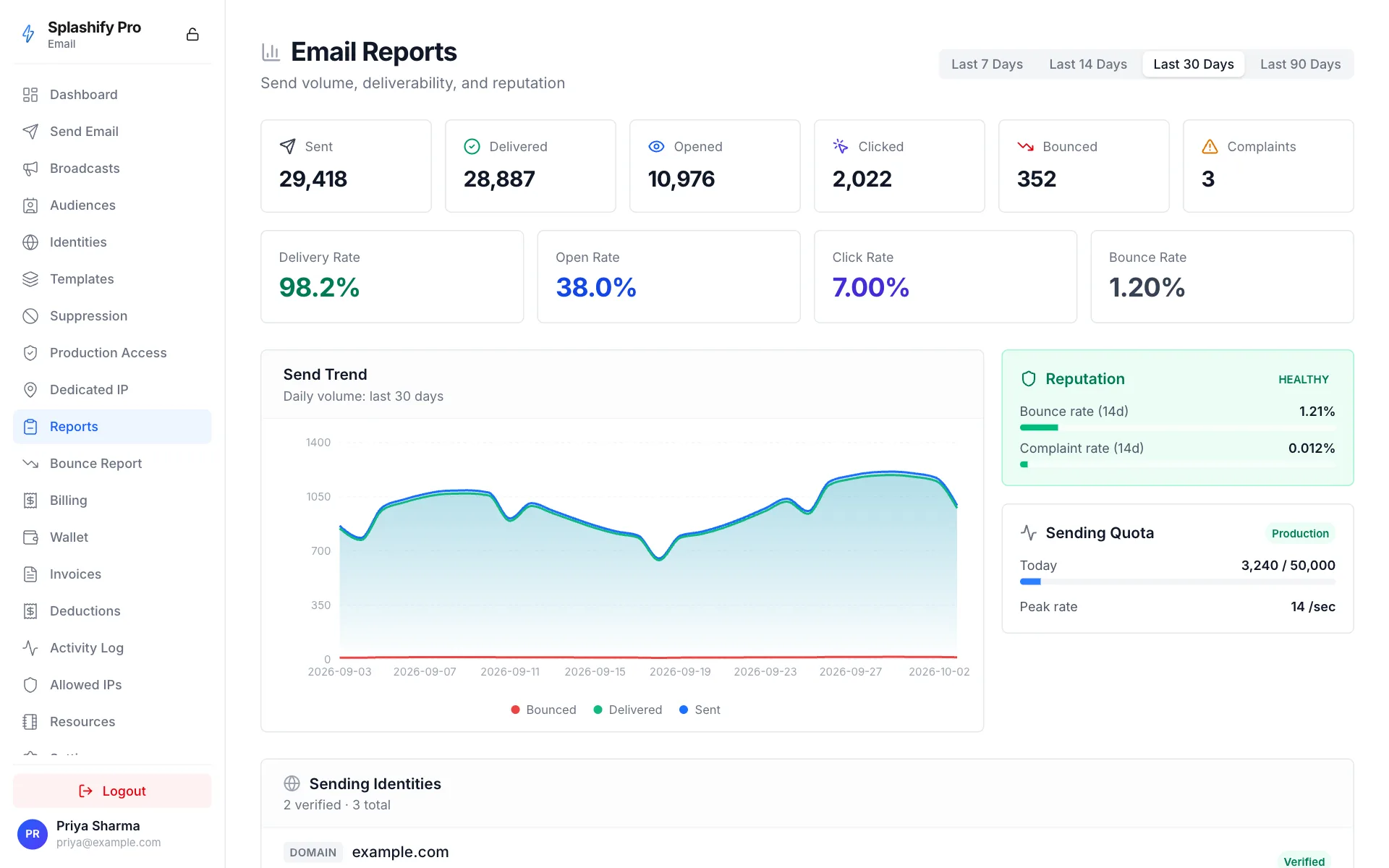This screenshot has width=1389, height=868.
Task: Click the Deductions icon in sidebar
Action: pyautogui.click(x=30, y=611)
